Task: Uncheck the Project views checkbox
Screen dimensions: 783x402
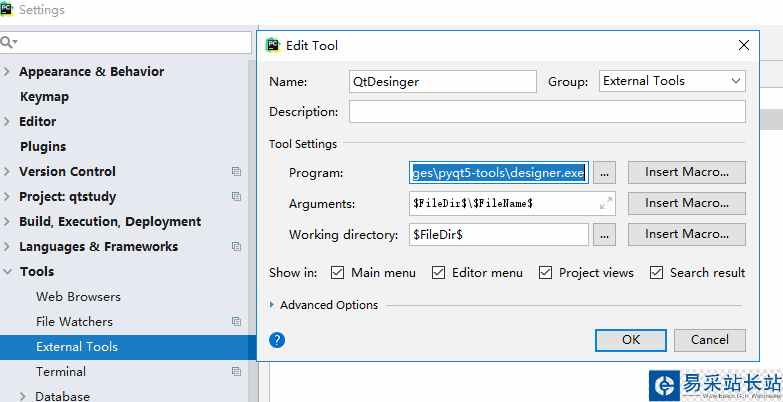Action: [546, 272]
